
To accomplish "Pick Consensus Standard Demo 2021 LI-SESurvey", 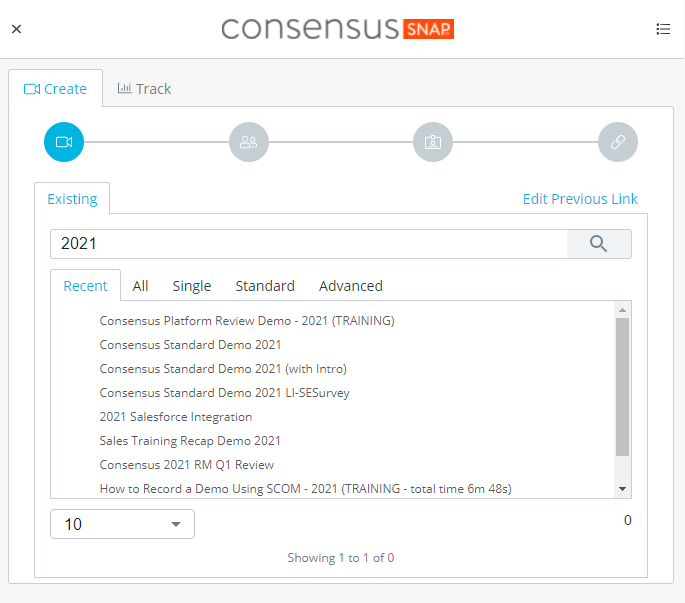I will [x=225, y=393].
